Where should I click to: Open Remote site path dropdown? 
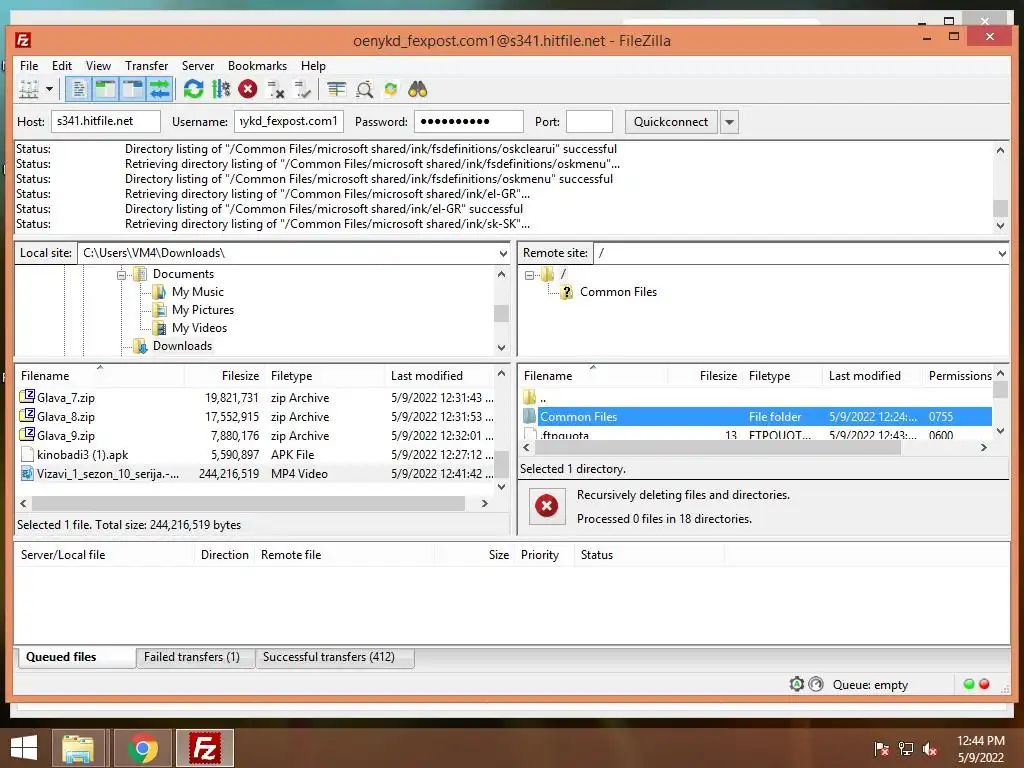click(1002, 253)
